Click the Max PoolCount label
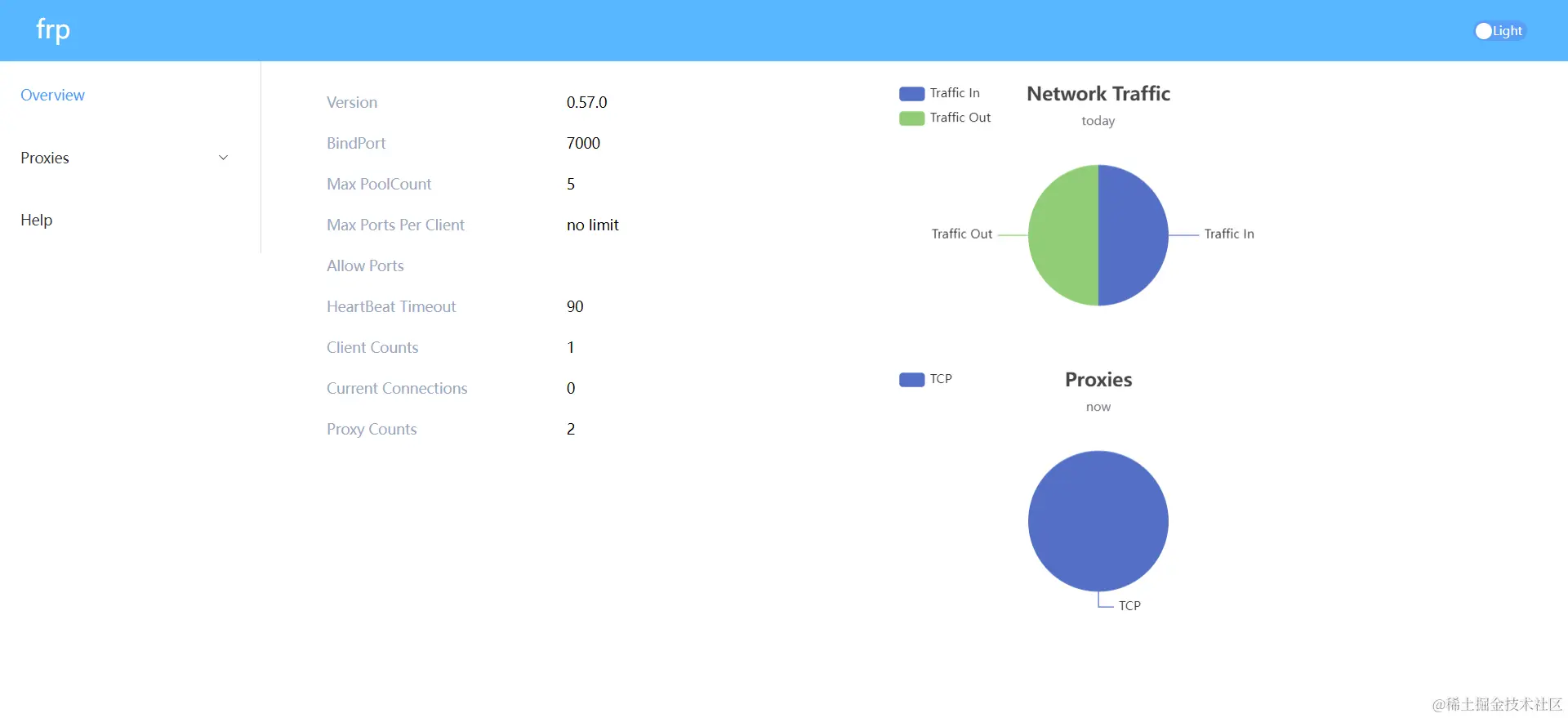Image resolution: width=1568 pixels, height=718 pixels. (x=379, y=184)
